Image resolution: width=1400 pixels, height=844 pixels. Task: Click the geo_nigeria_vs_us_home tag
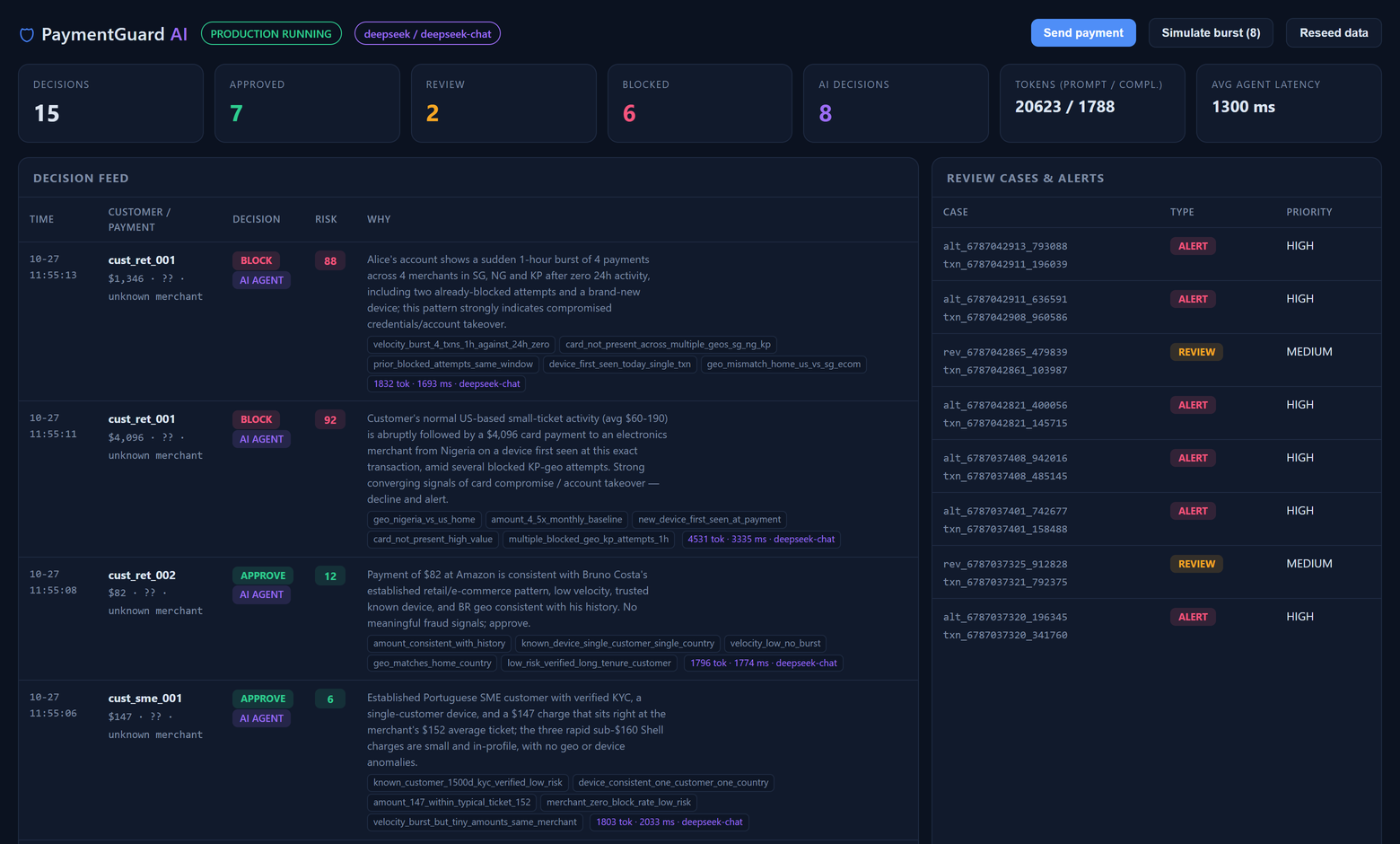click(x=424, y=520)
